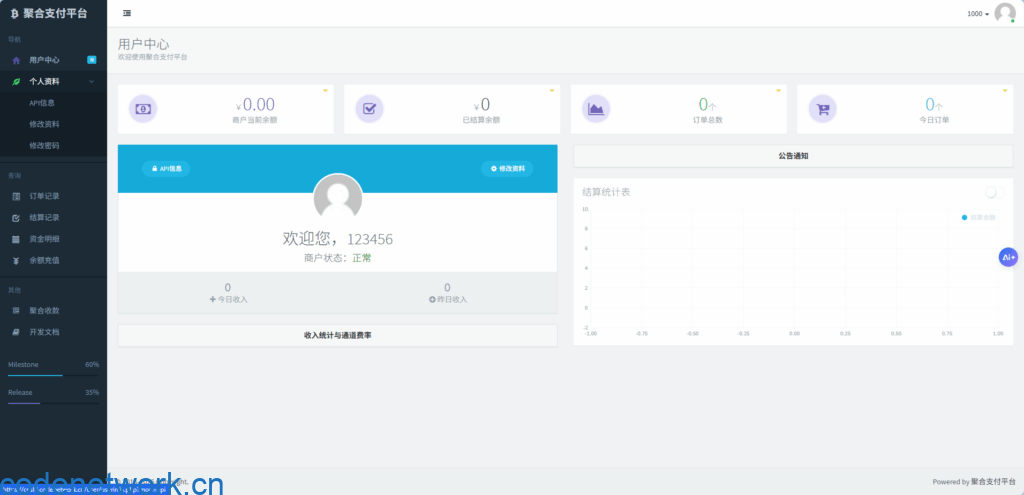Click the sidebar collapse hamburger icon

point(127,13)
